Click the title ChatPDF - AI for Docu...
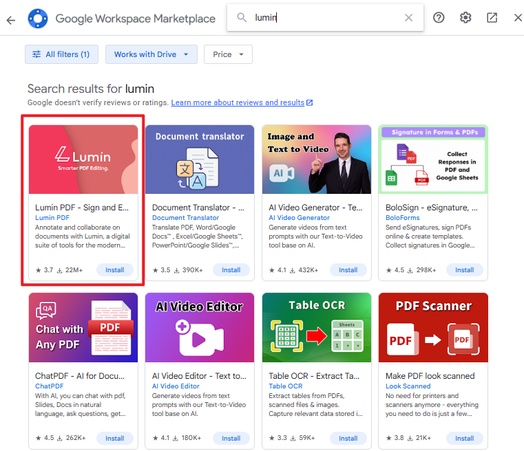Image resolution: width=524 pixels, height=451 pixels. [x=80, y=376]
